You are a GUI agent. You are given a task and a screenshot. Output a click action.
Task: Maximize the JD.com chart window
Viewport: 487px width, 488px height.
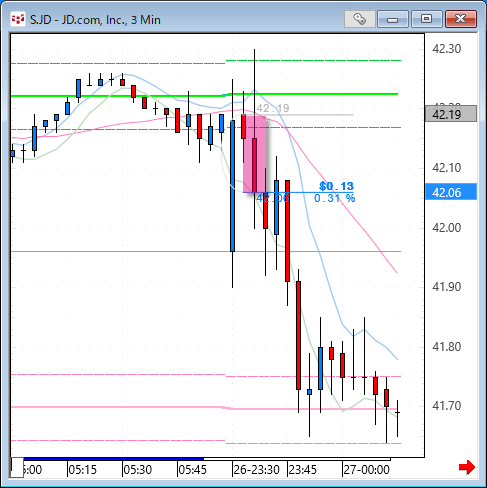coord(426,19)
